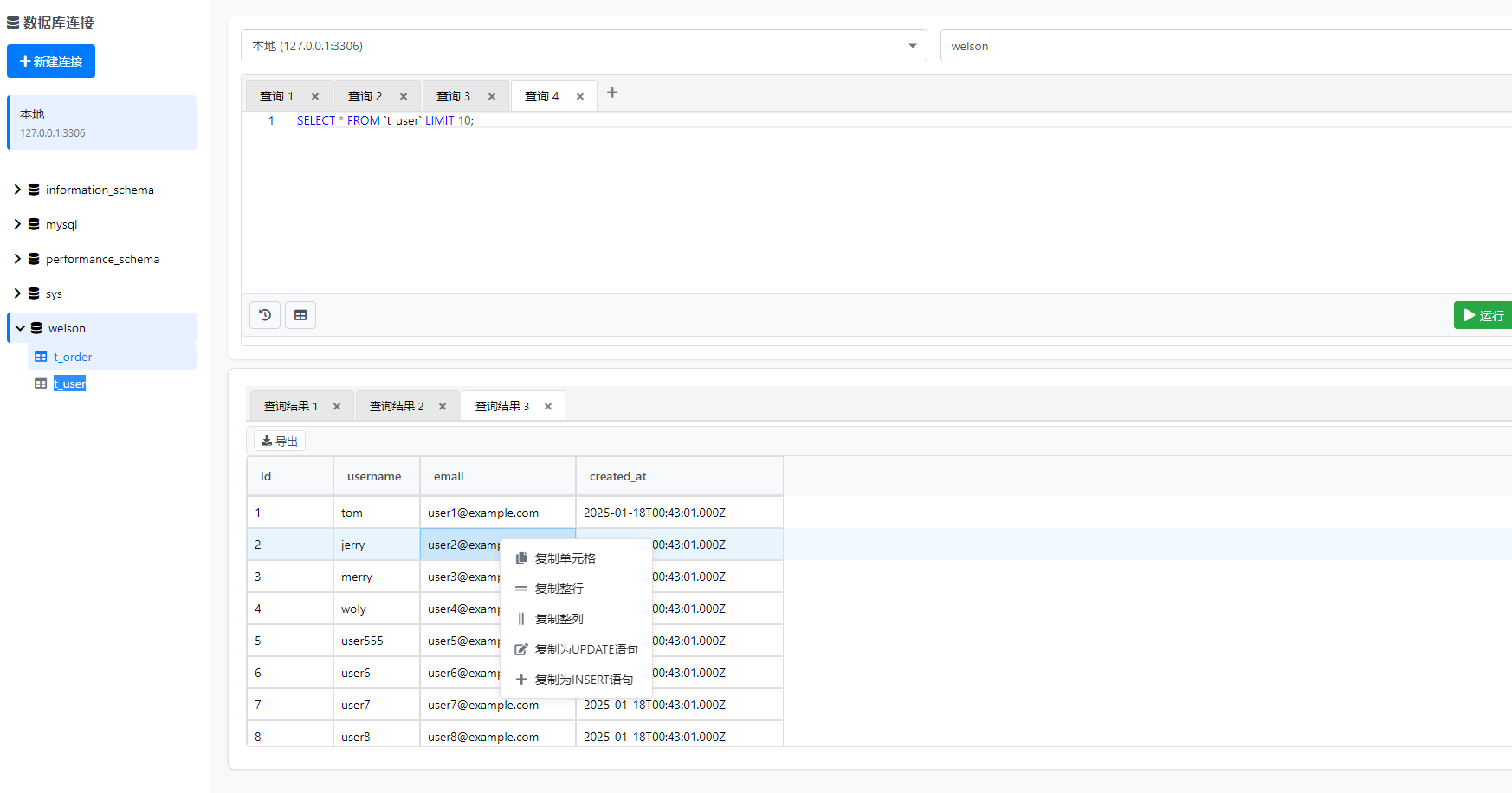
Task: Choose 复制整列 from context menu
Action: (576, 619)
